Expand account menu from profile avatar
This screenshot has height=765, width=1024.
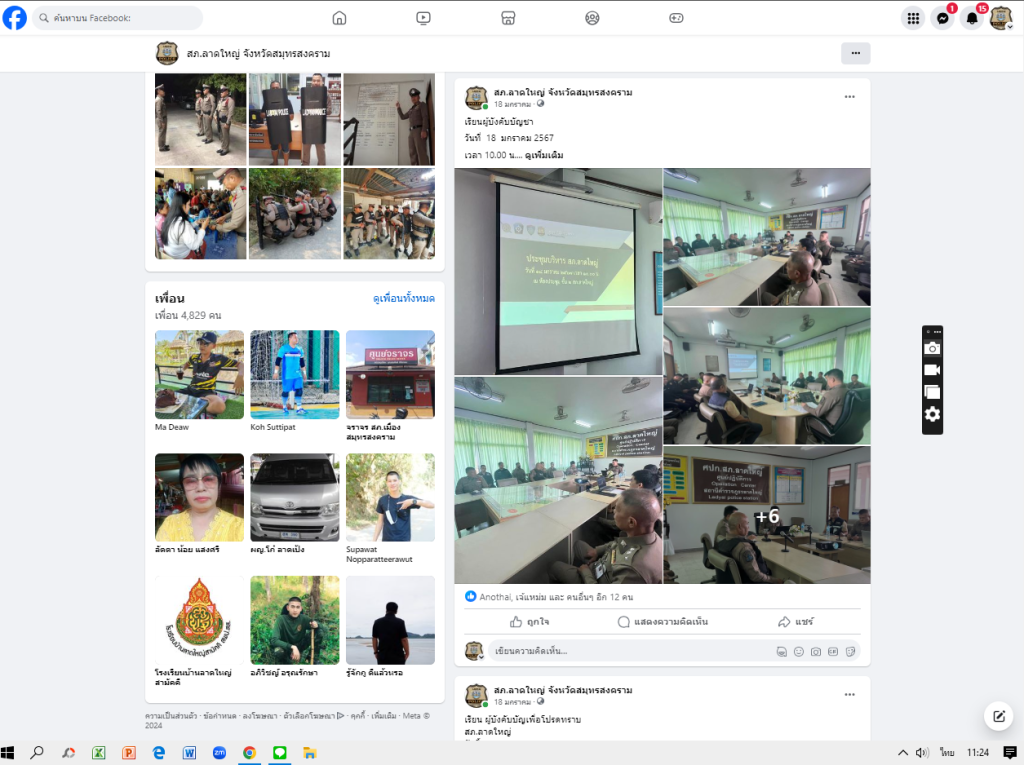click(1000, 18)
